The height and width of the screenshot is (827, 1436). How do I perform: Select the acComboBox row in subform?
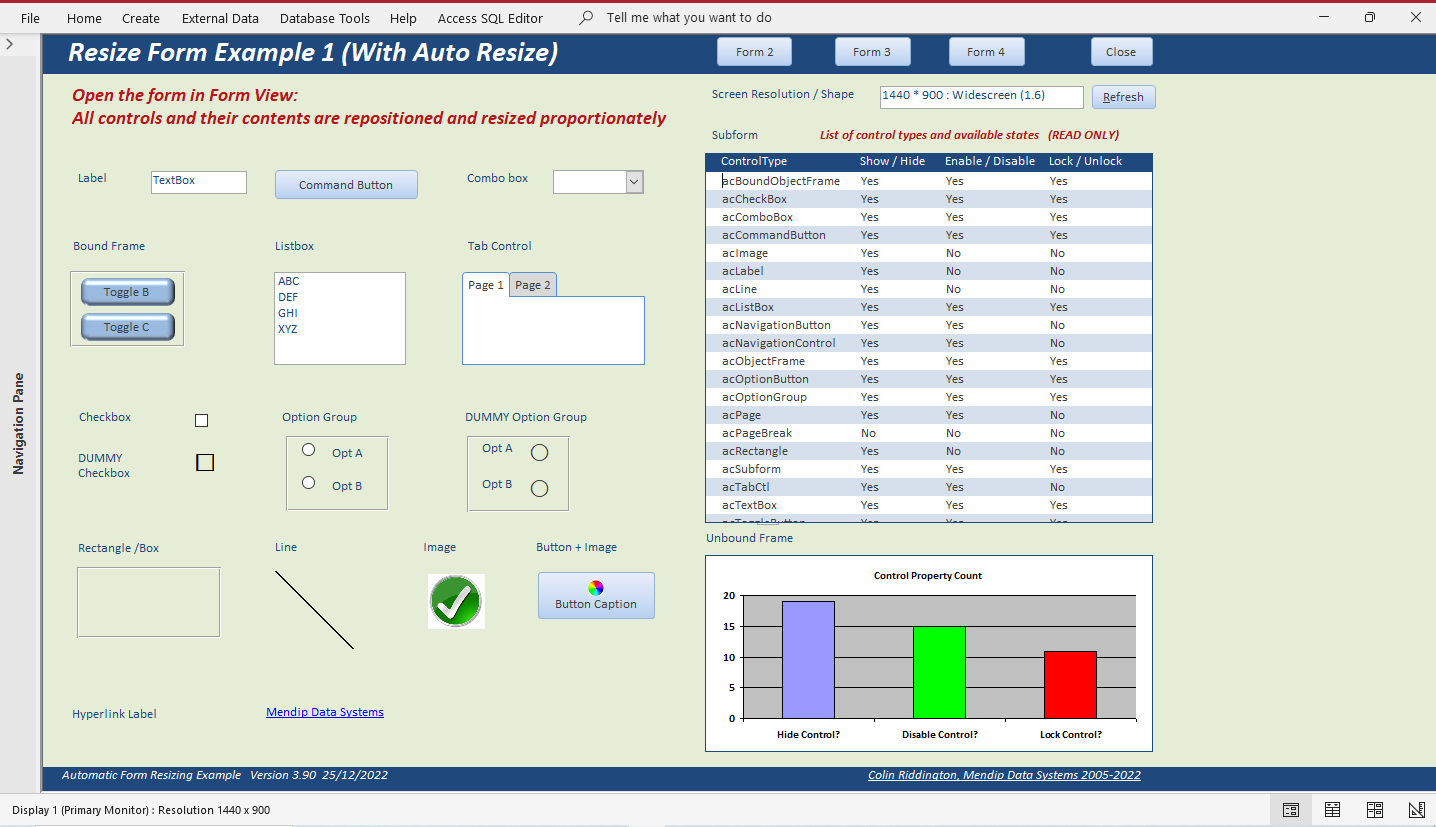tap(928, 217)
